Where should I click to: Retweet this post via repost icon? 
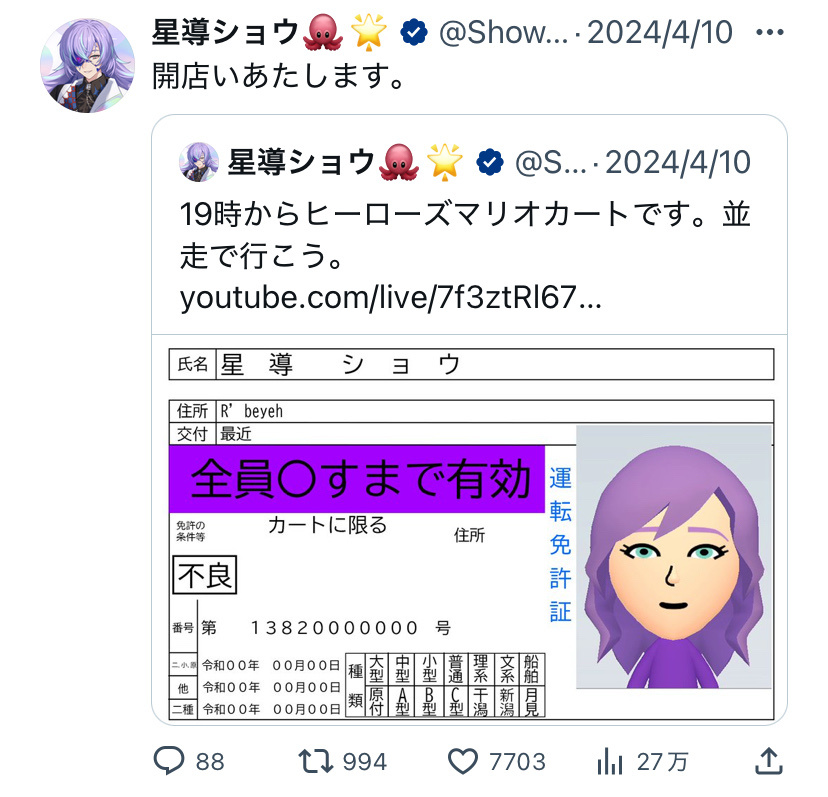point(315,761)
